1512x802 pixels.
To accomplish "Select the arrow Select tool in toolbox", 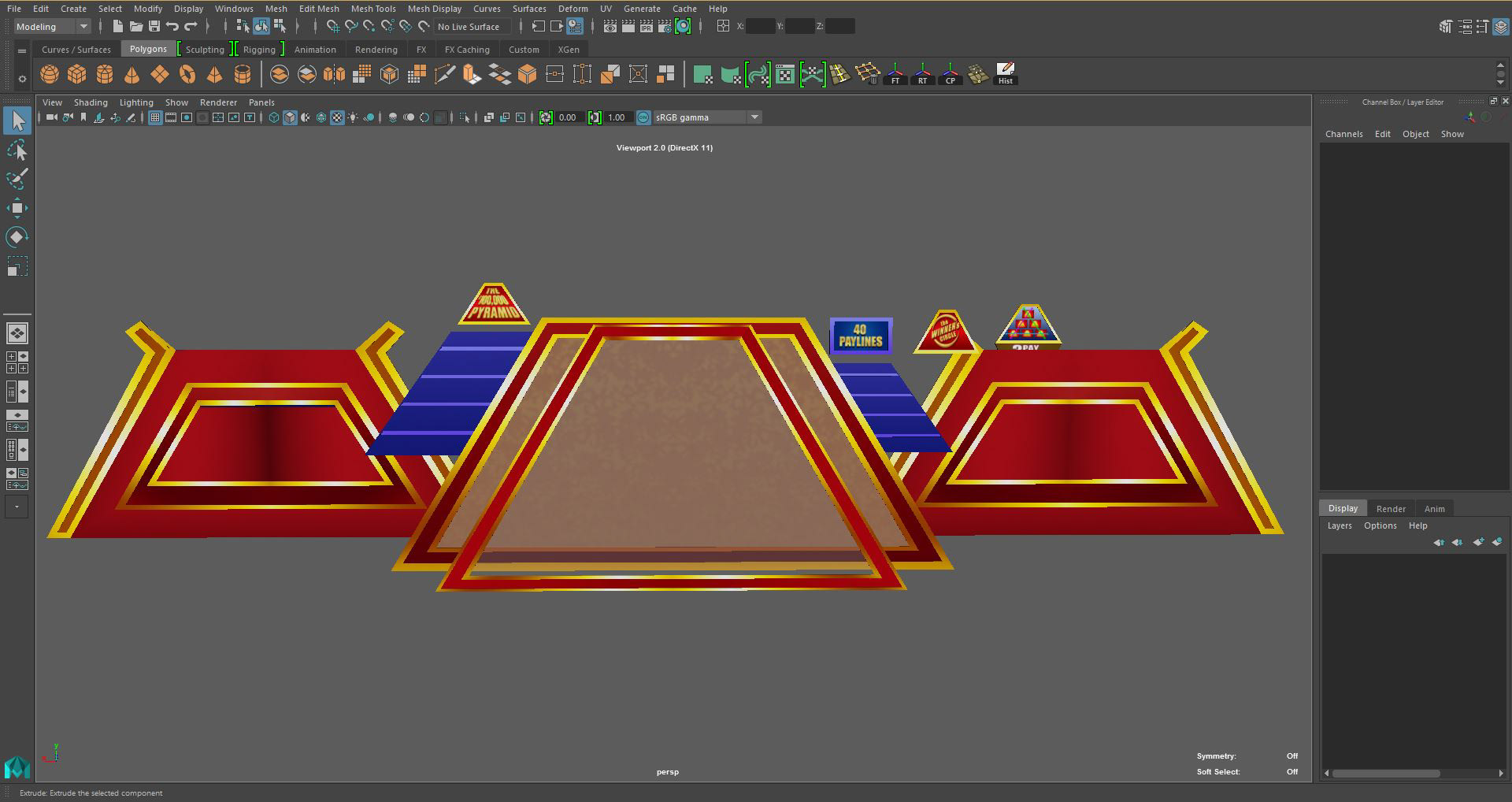I will (17, 121).
